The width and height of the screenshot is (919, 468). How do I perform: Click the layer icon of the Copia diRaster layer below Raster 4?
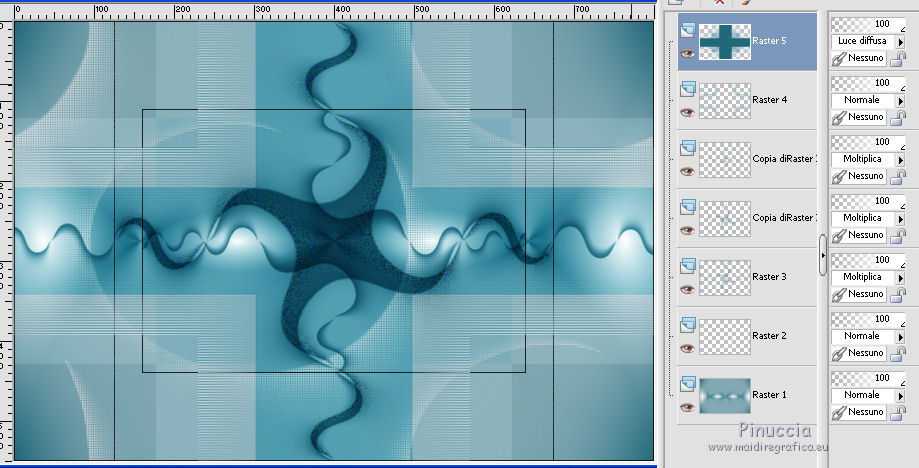pyautogui.click(x=687, y=148)
